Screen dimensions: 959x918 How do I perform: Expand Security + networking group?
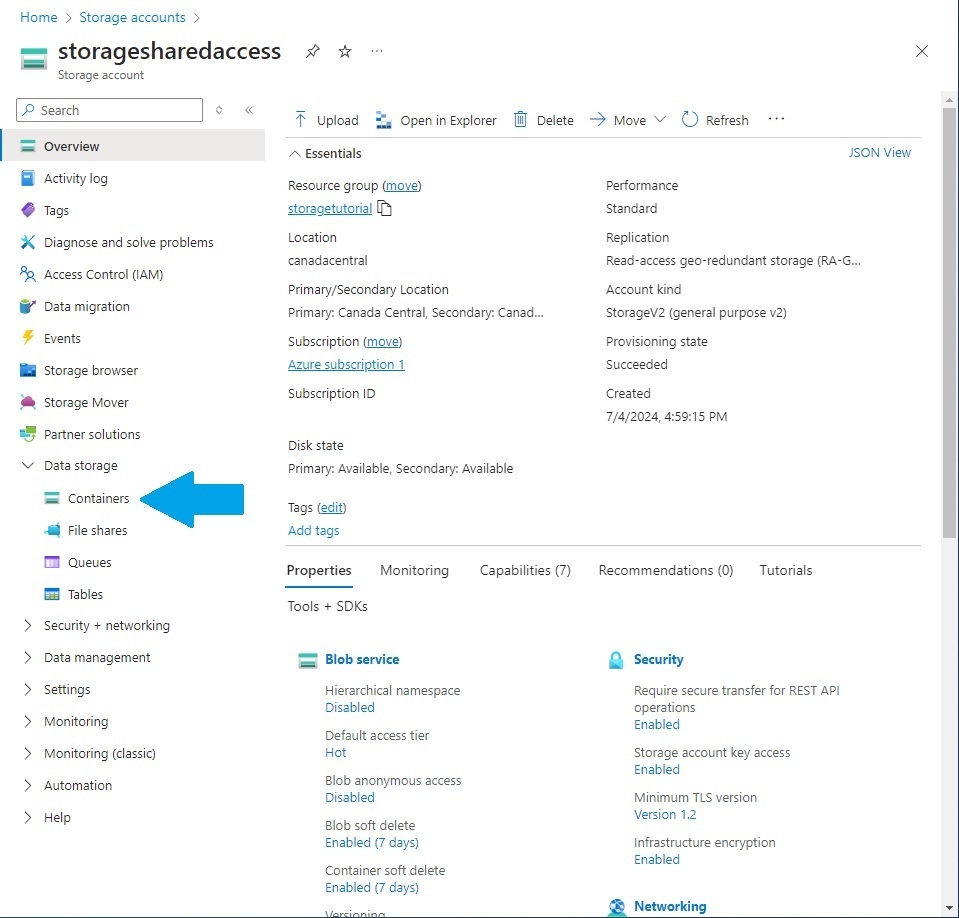(28, 625)
